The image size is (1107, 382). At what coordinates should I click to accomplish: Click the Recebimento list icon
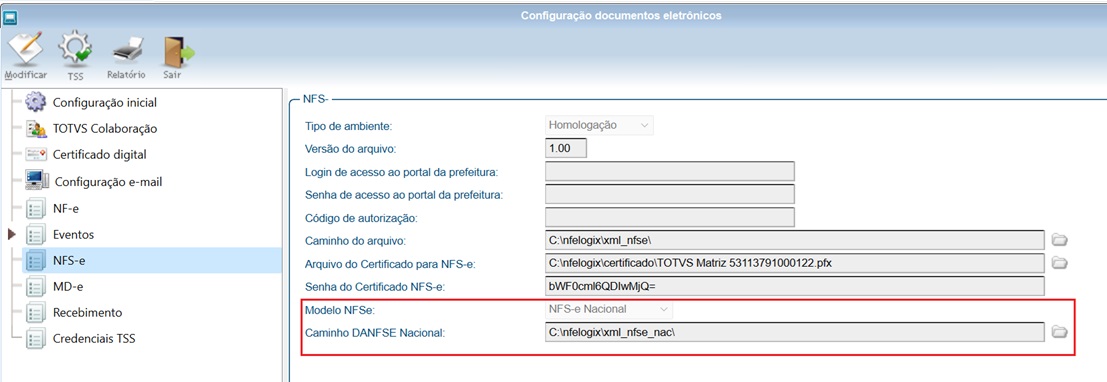click(35, 313)
